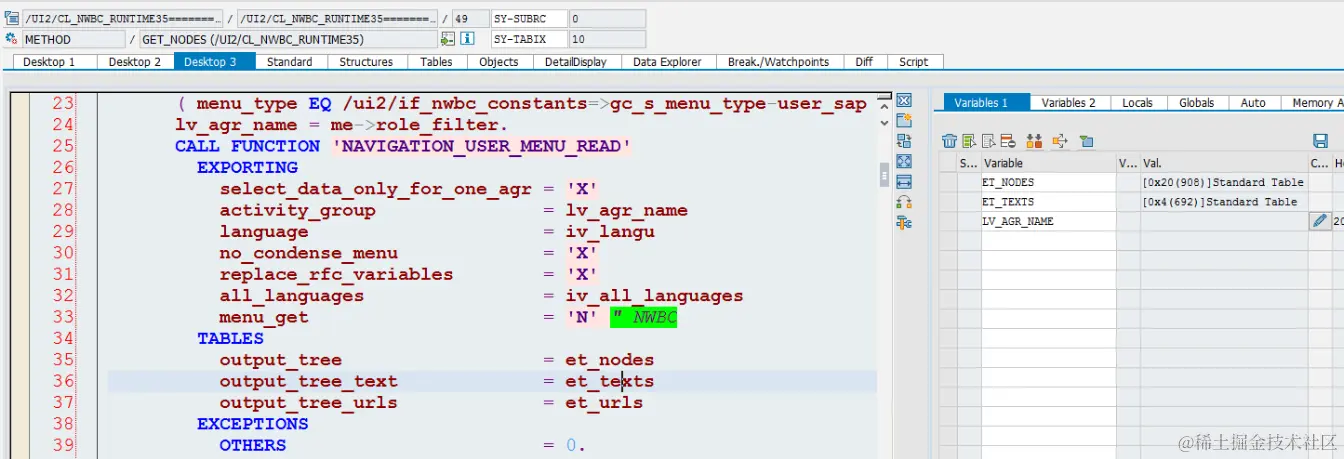The image size is (1344, 459).
Task: Open the Tables tab
Action: point(436,61)
